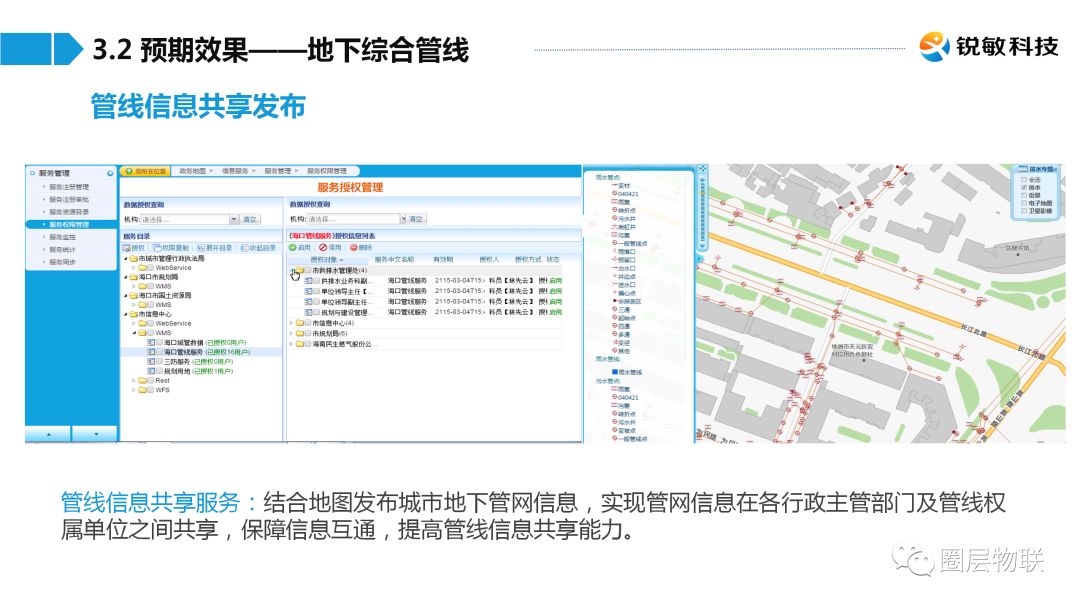Uncheck the 排水 layer checkbox
Image resolution: width=1080 pixels, height=608 pixels.
tap(1024, 187)
